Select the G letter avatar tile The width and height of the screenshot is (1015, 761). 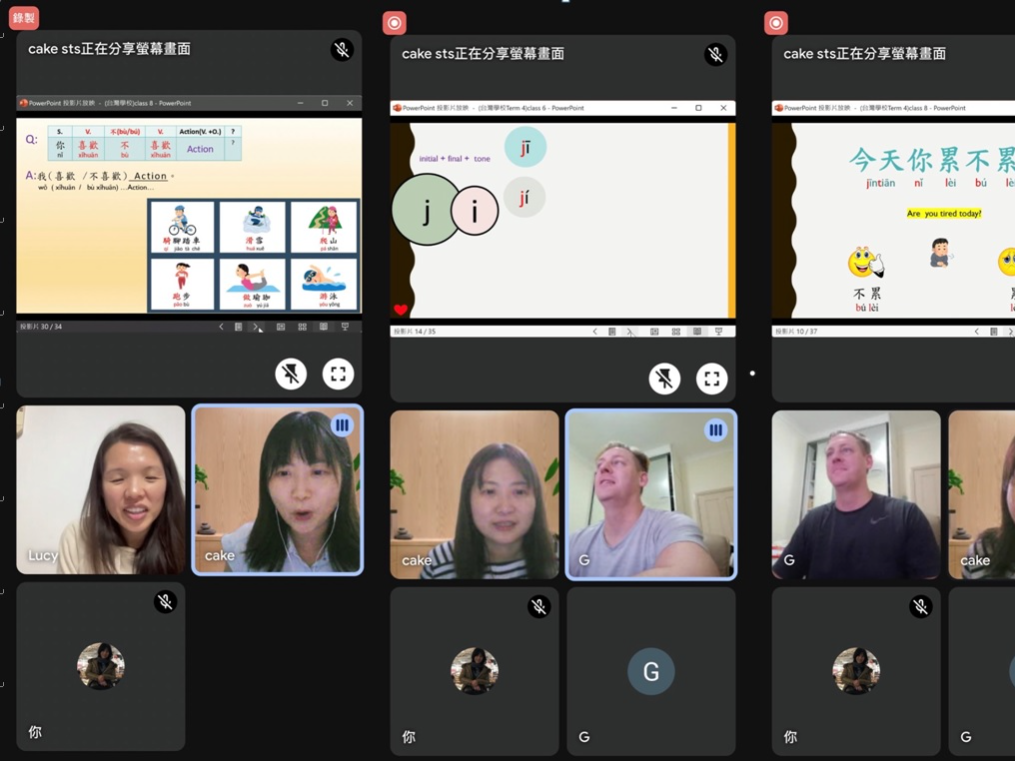click(x=651, y=671)
